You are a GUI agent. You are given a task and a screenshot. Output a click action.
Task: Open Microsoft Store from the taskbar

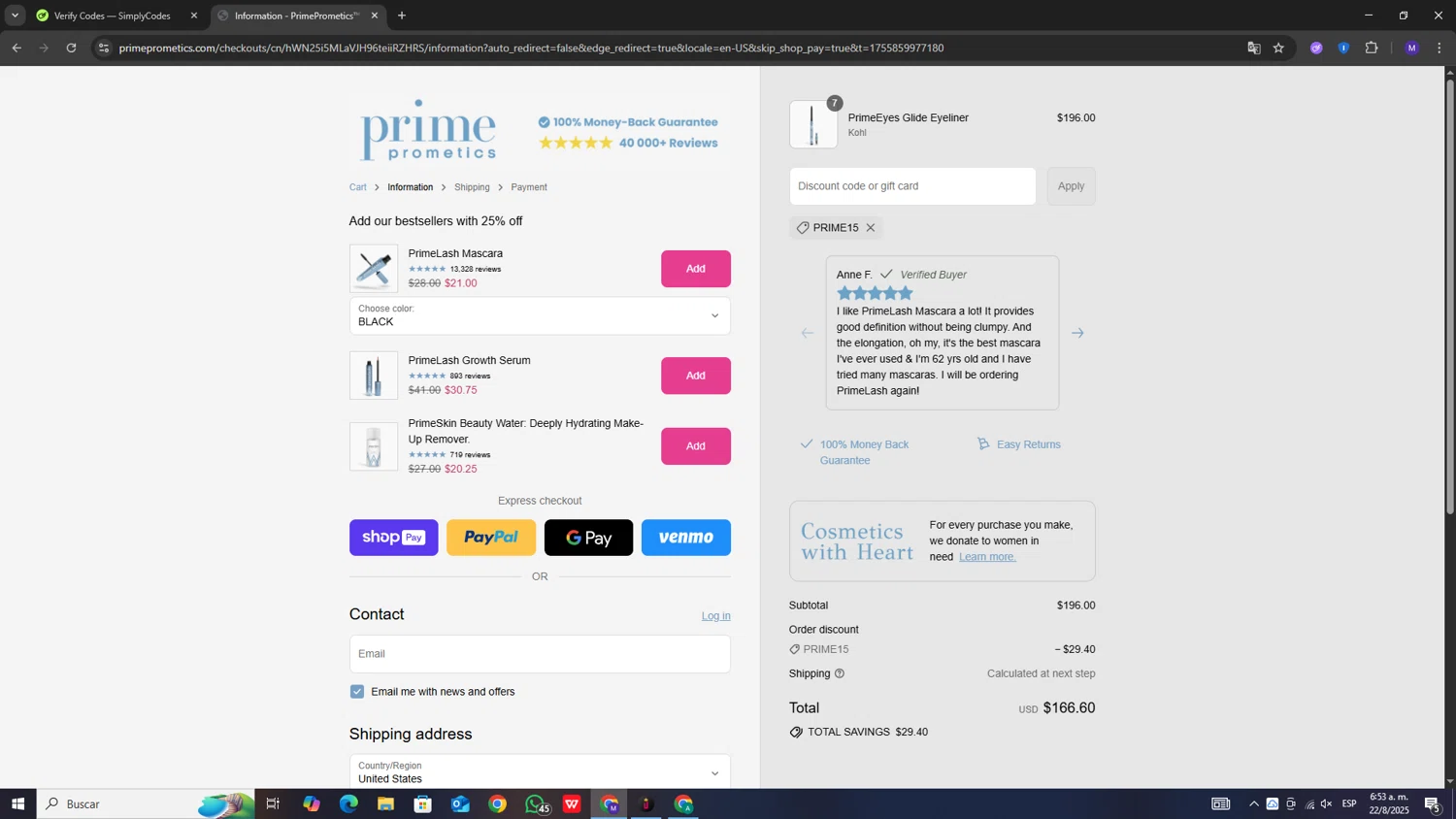coord(422,803)
